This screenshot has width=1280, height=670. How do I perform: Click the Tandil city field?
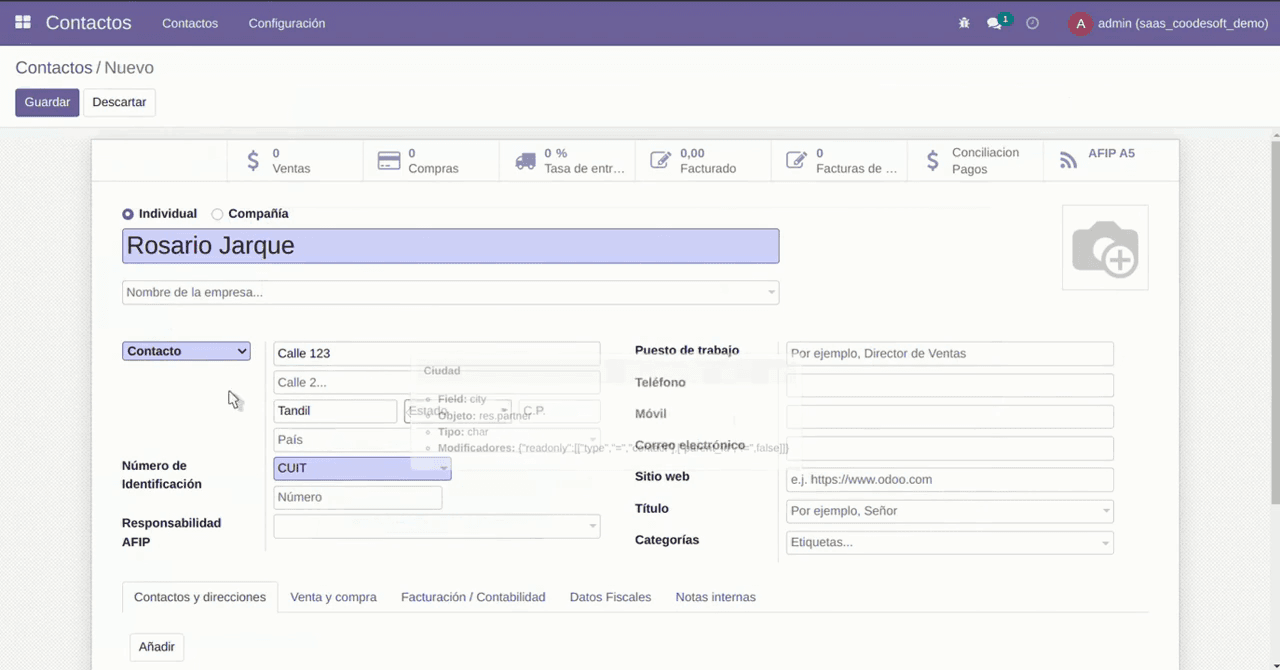click(336, 411)
